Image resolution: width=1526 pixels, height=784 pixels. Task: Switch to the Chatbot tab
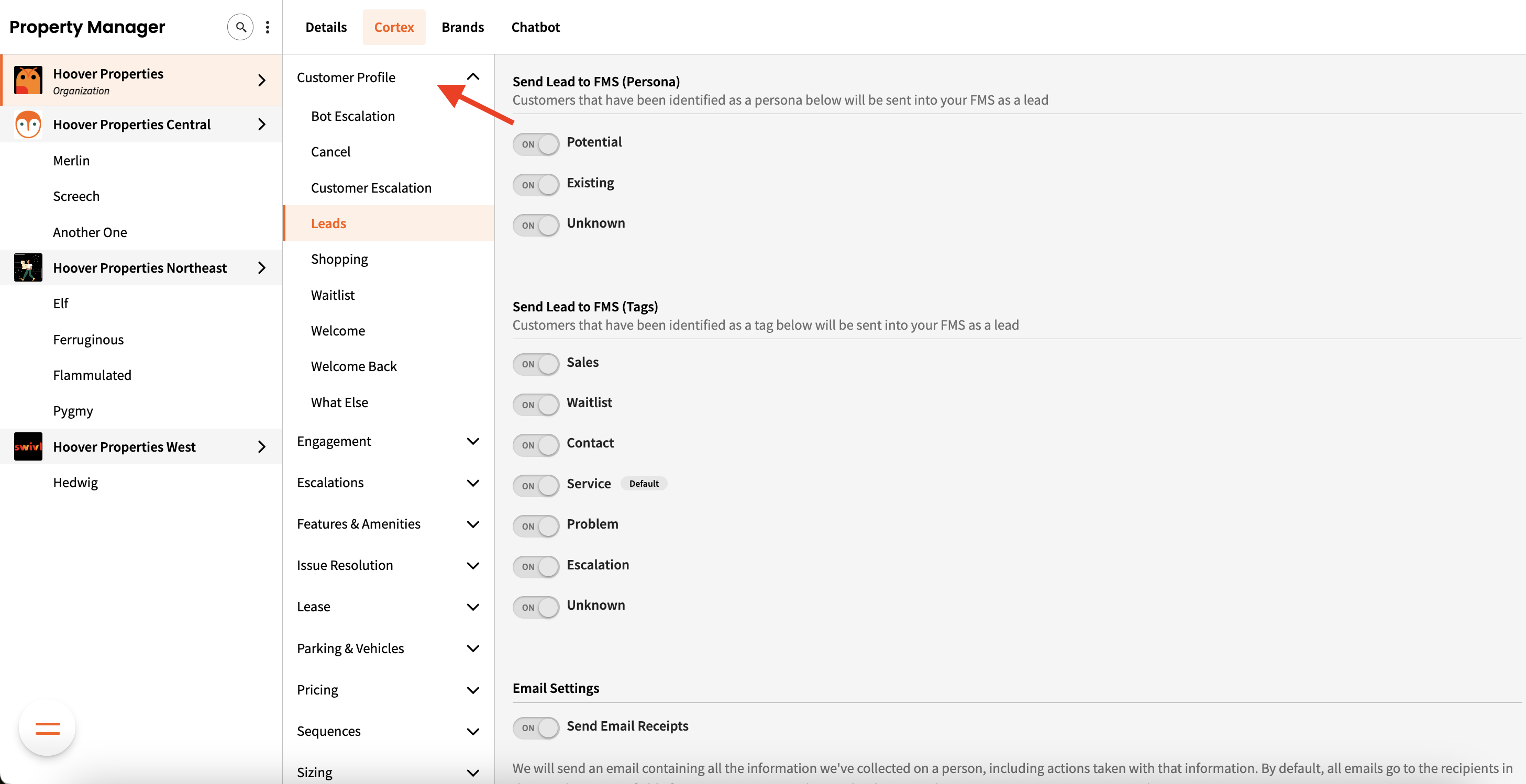[535, 27]
